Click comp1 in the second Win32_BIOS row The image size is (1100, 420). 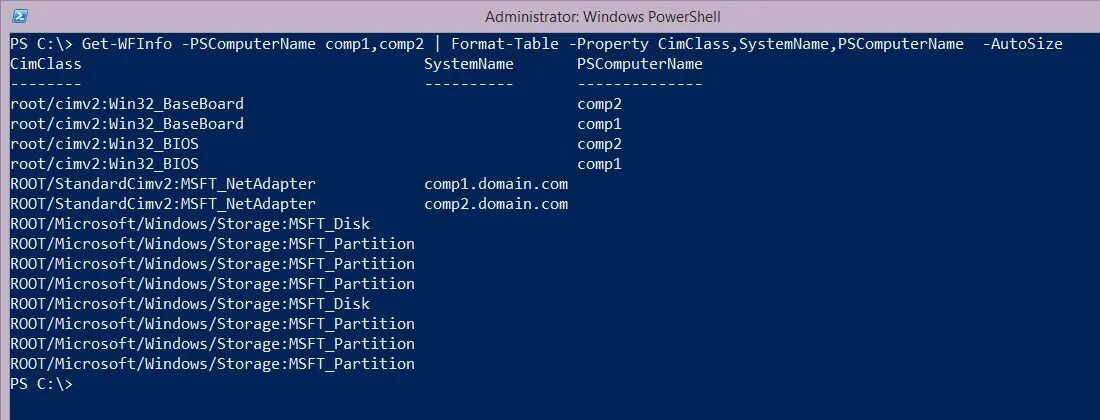[600, 165]
